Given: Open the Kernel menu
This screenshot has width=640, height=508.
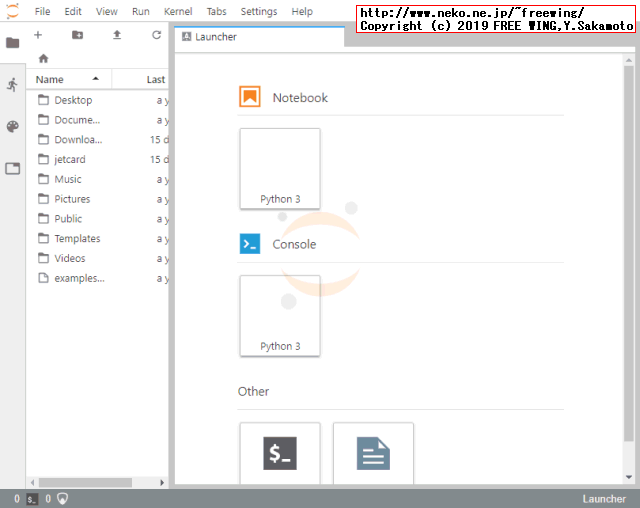Looking at the screenshot, I should coord(178,11).
